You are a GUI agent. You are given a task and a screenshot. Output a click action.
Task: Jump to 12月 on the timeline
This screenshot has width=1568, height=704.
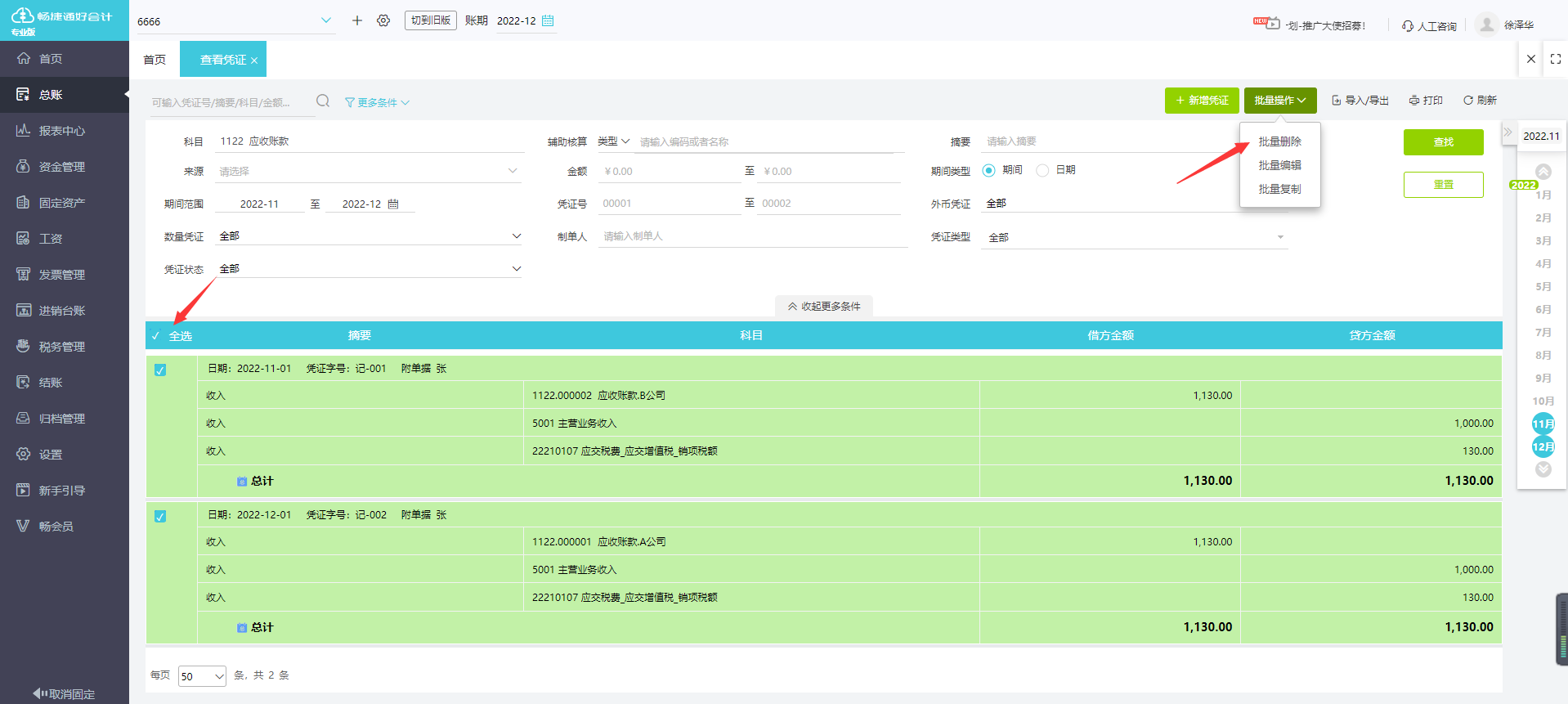click(x=1543, y=446)
